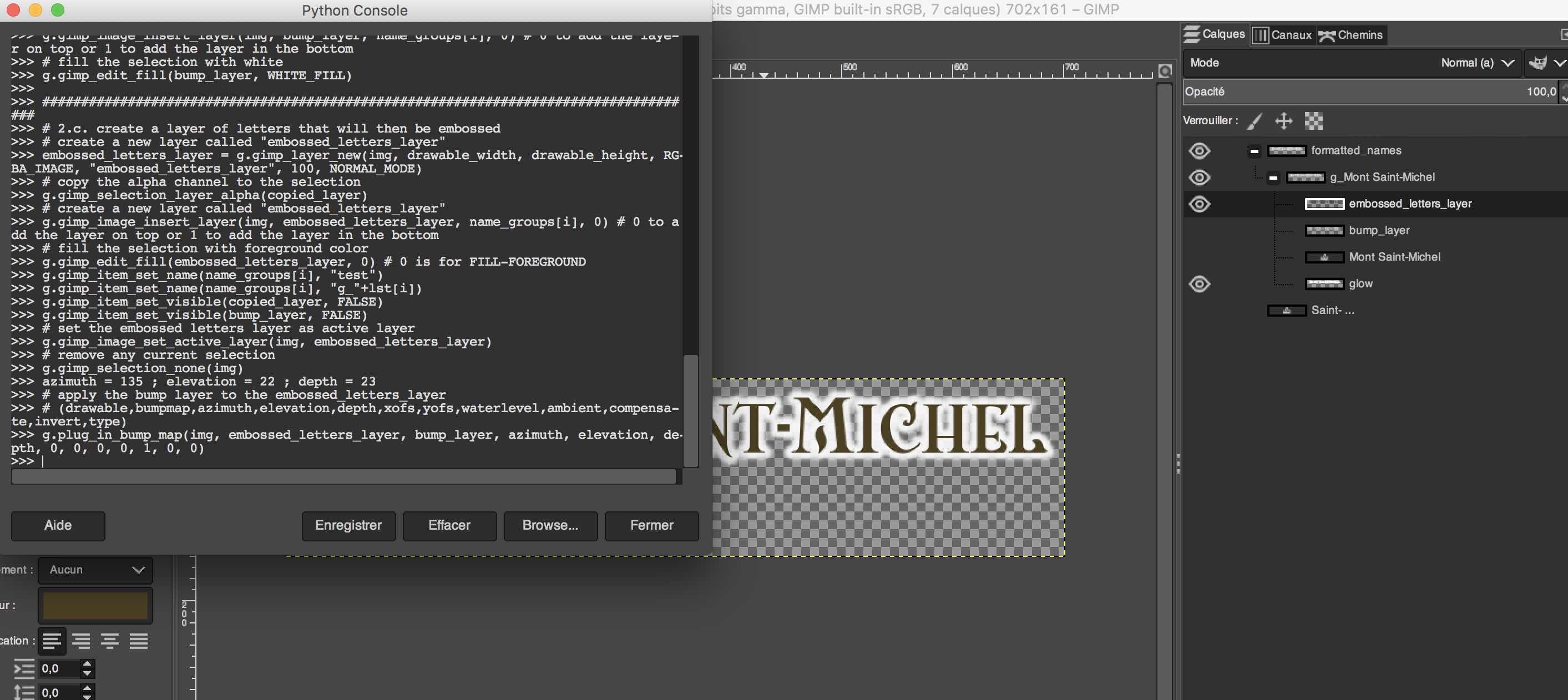The width and height of the screenshot is (1568, 700).
Task: Click the zoom-on-resize icon at ruler corner
Action: tap(1165, 71)
